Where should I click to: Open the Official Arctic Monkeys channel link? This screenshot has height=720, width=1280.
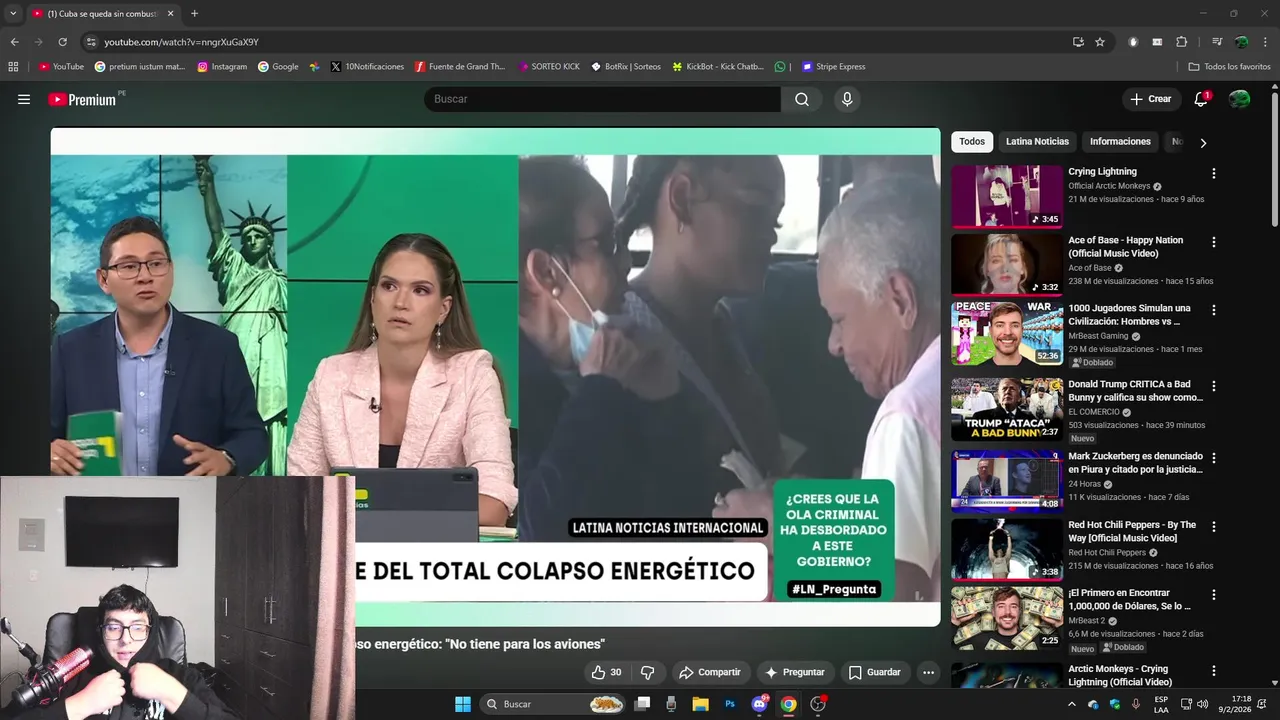coord(1109,186)
